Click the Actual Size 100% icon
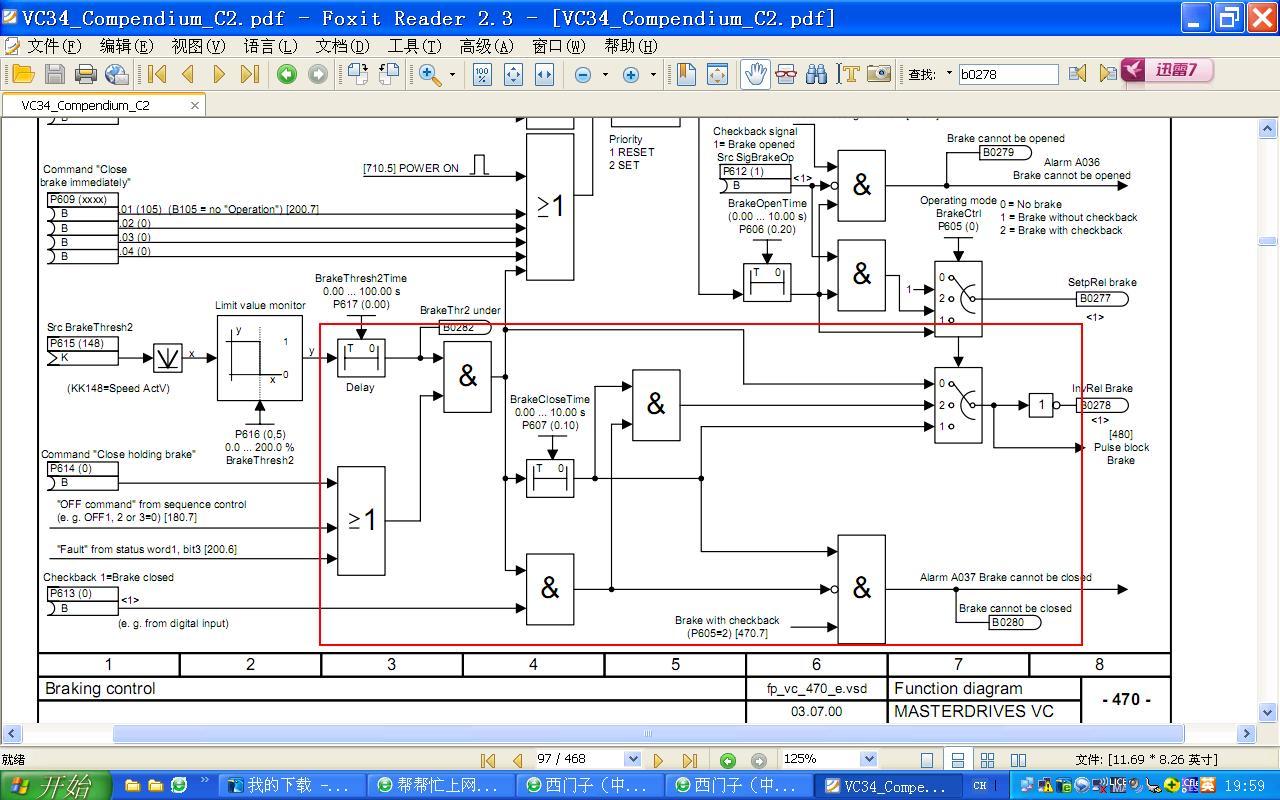Screen dimensions: 1280x800 point(482,74)
